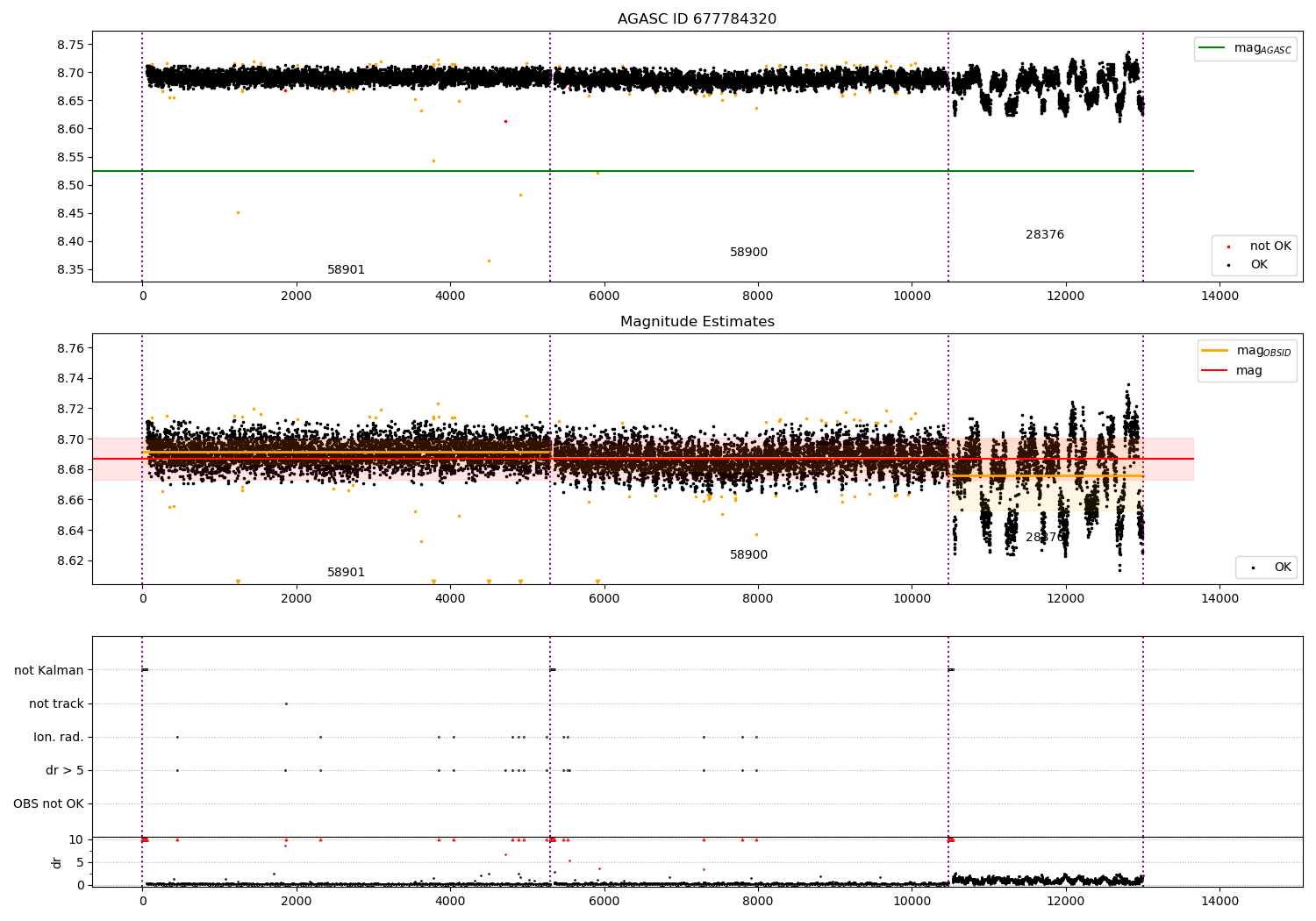This screenshot has height=921, width=1316.
Task: Click the 'not track' row label
Action: pyautogui.click(x=56, y=703)
